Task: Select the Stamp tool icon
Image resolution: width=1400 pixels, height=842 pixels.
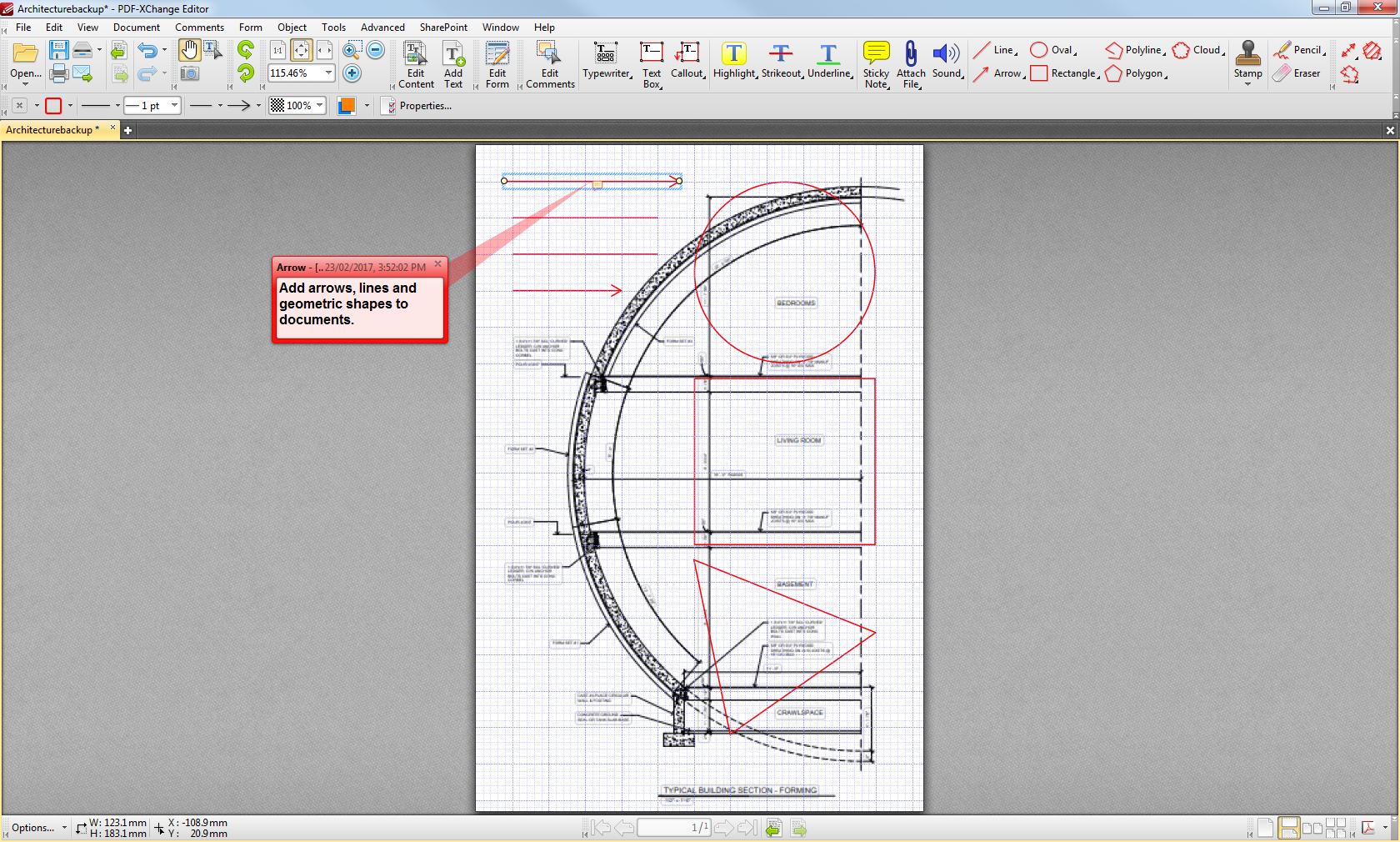Action: click(1247, 53)
